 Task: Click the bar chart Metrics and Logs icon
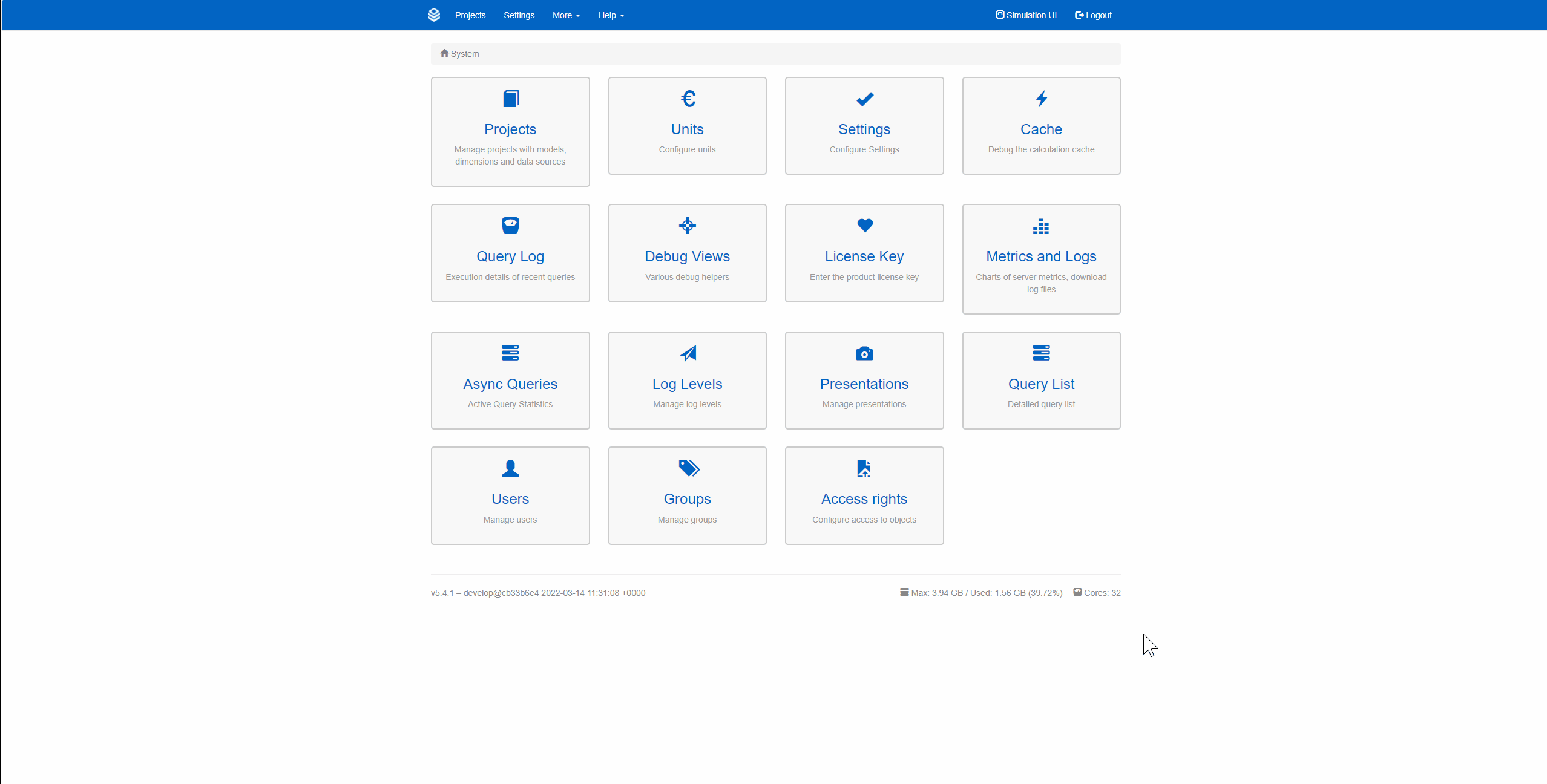click(1040, 227)
